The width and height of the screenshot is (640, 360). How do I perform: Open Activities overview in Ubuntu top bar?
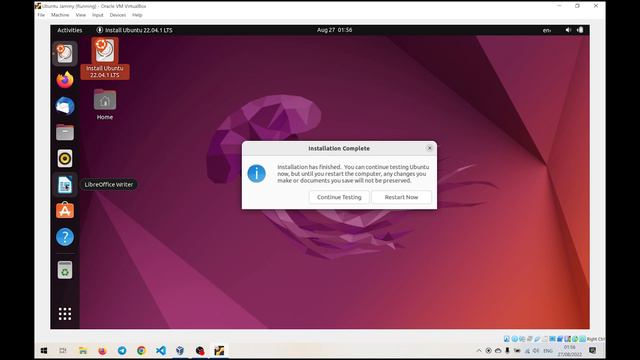click(70, 30)
